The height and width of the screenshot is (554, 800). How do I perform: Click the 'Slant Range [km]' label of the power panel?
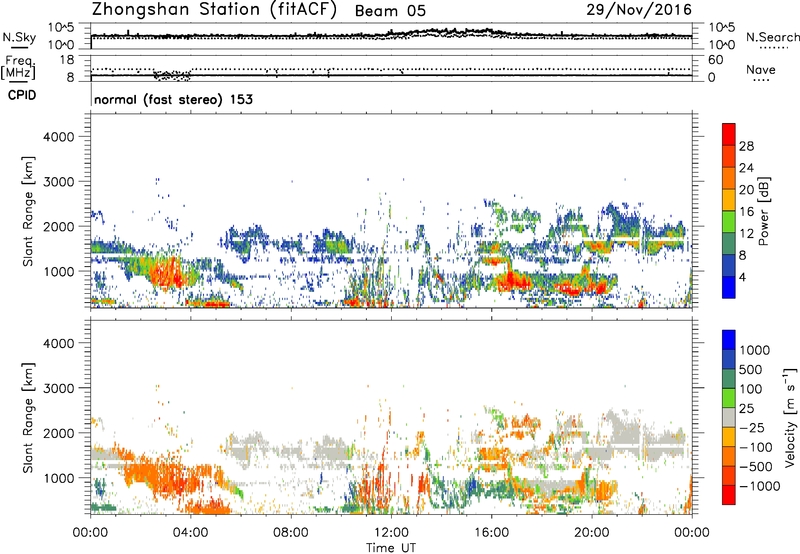pyautogui.click(x=28, y=211)
